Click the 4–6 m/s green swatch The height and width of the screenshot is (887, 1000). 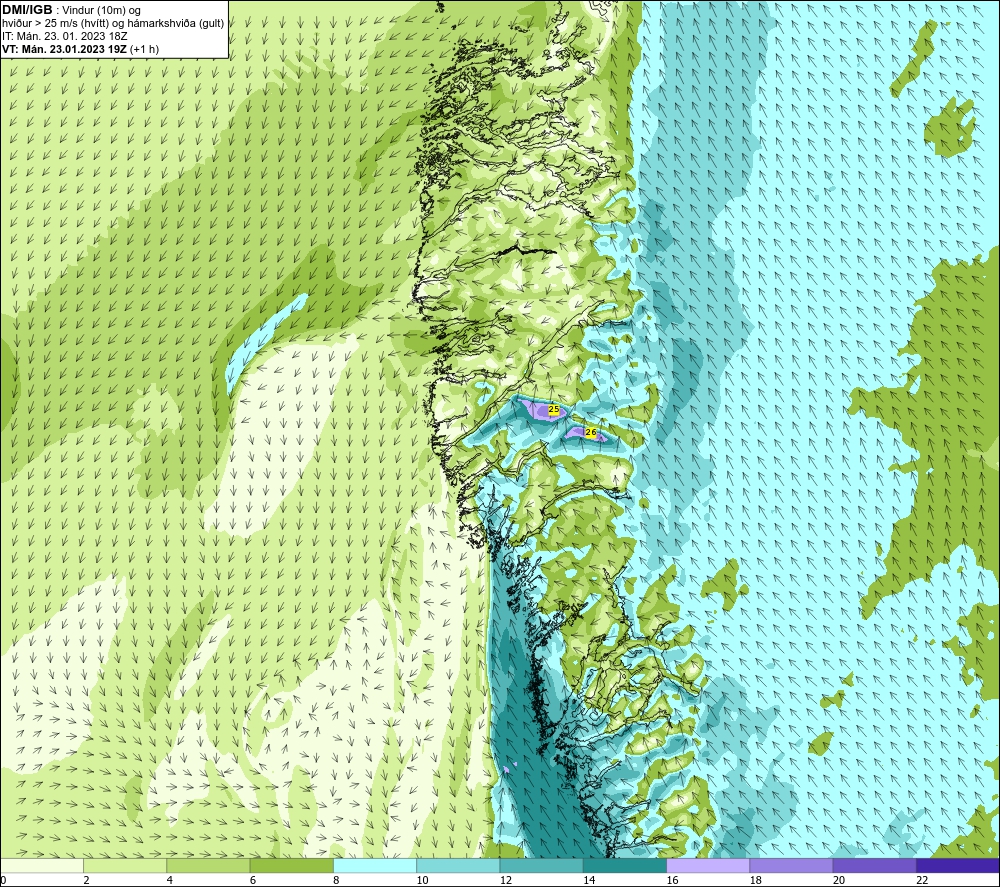pos(209,865)
